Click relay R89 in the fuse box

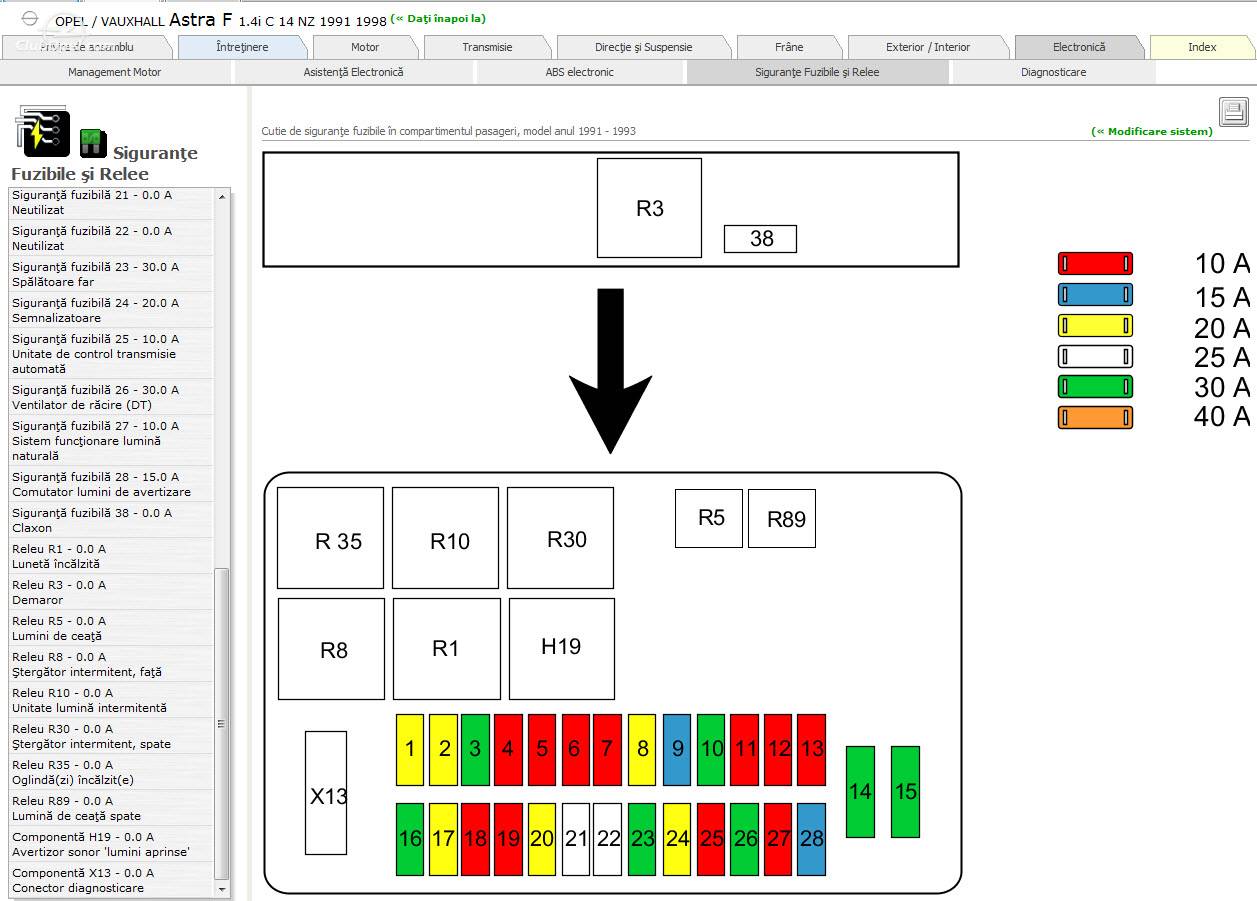coord(782,518)
